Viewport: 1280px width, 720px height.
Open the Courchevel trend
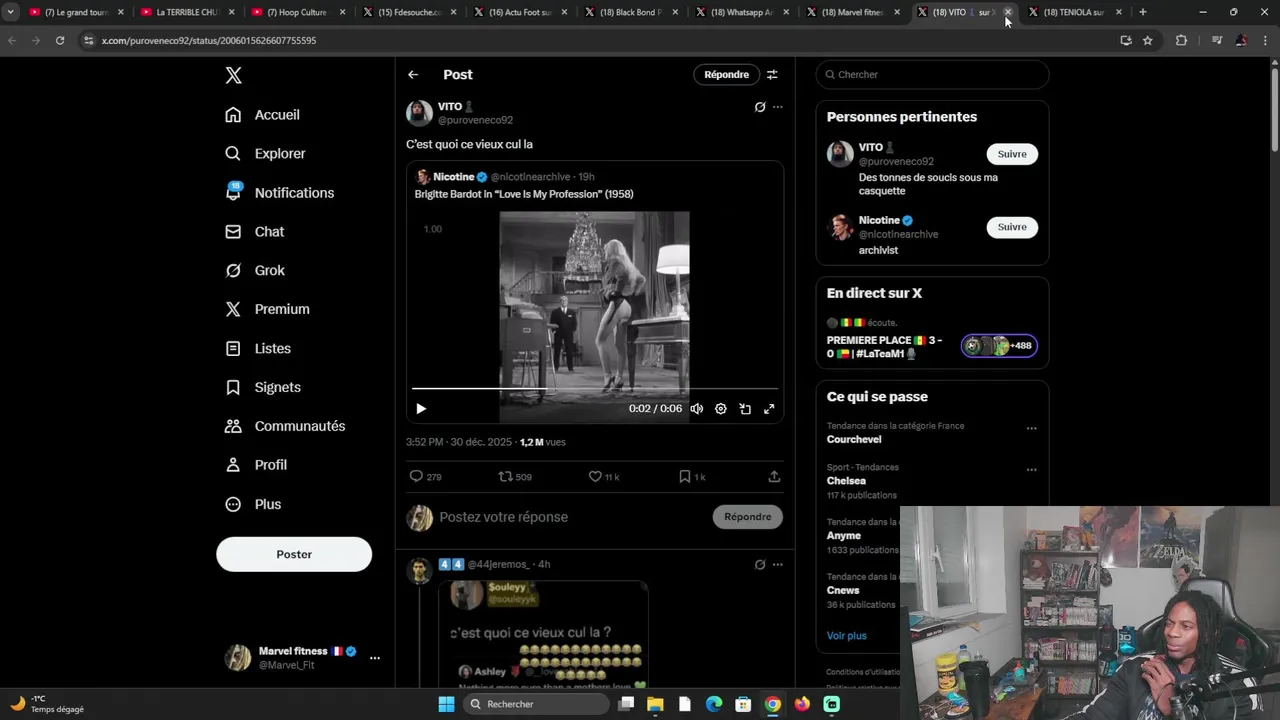pos(854,439)
